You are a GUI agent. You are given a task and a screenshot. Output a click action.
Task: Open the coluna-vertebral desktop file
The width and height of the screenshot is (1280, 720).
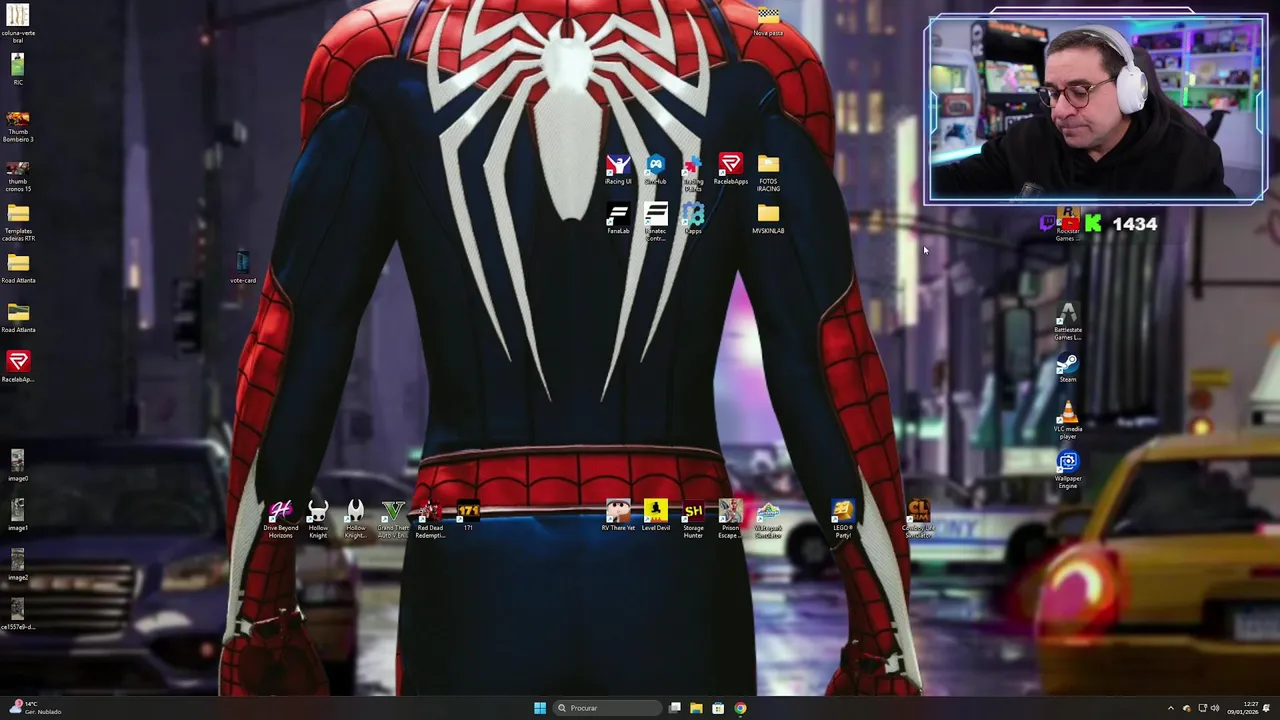18,24
